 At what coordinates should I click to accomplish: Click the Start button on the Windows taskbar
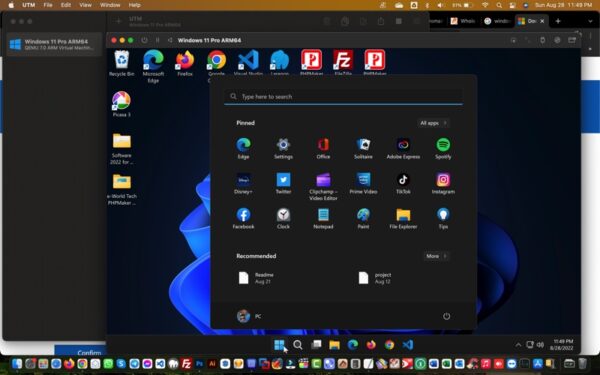click(x=279, y=345)
